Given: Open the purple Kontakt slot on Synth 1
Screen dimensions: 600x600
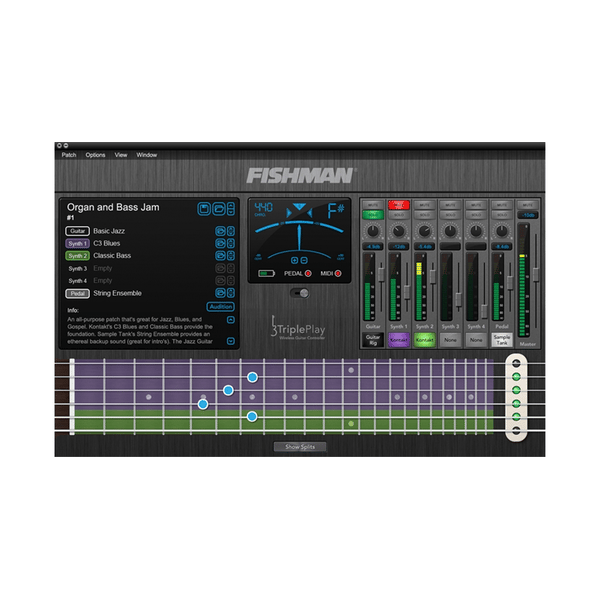Looking at the screenshot, I should click(399, 340).
